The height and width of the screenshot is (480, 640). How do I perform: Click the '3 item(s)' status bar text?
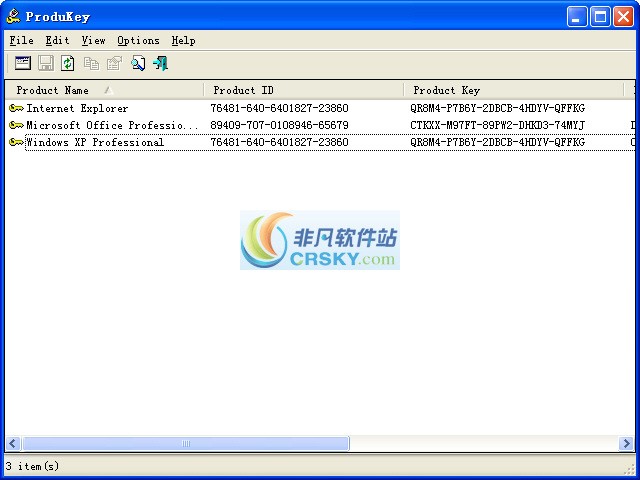point(32,466)
